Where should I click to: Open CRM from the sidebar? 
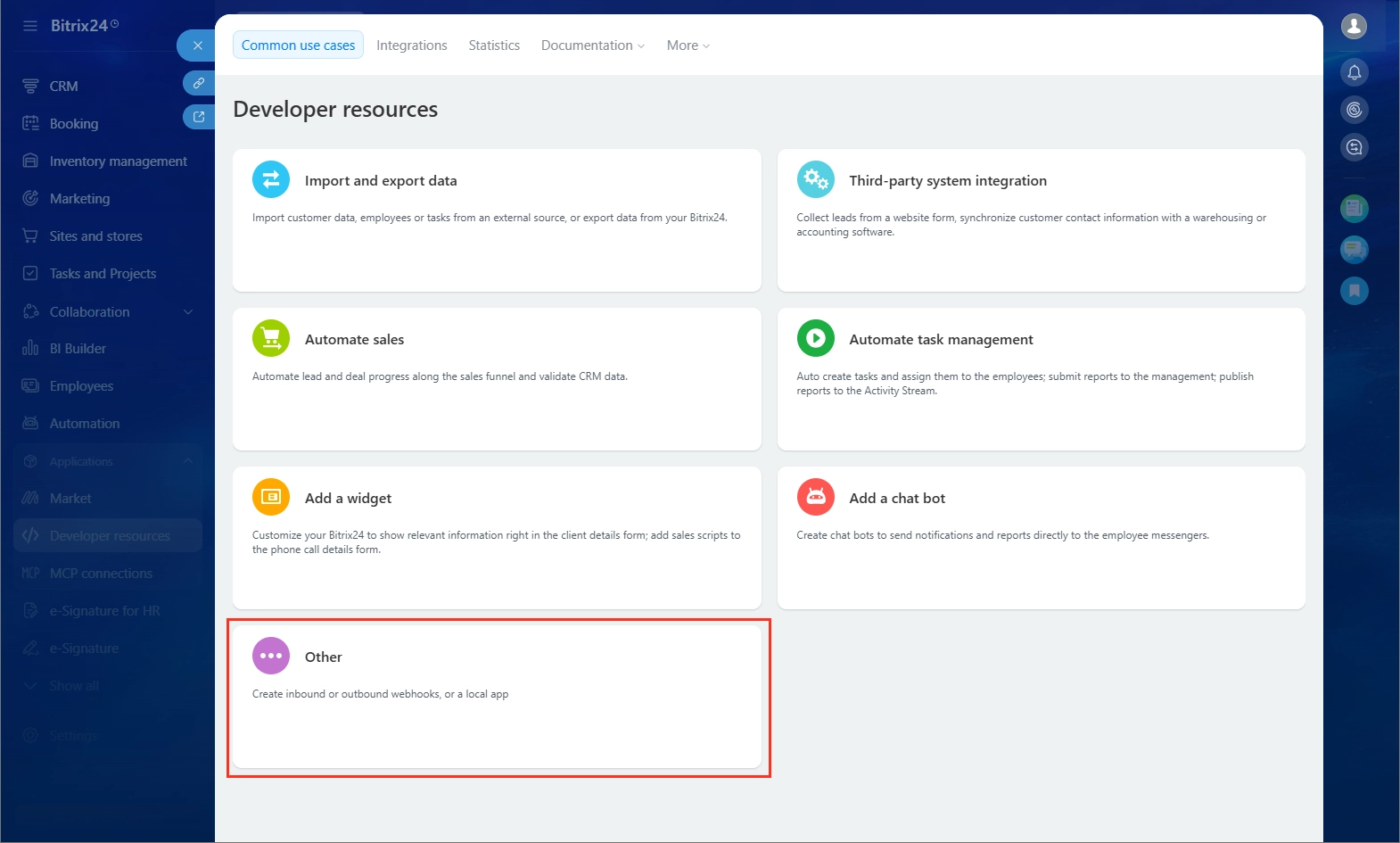[x=64, y=87]
